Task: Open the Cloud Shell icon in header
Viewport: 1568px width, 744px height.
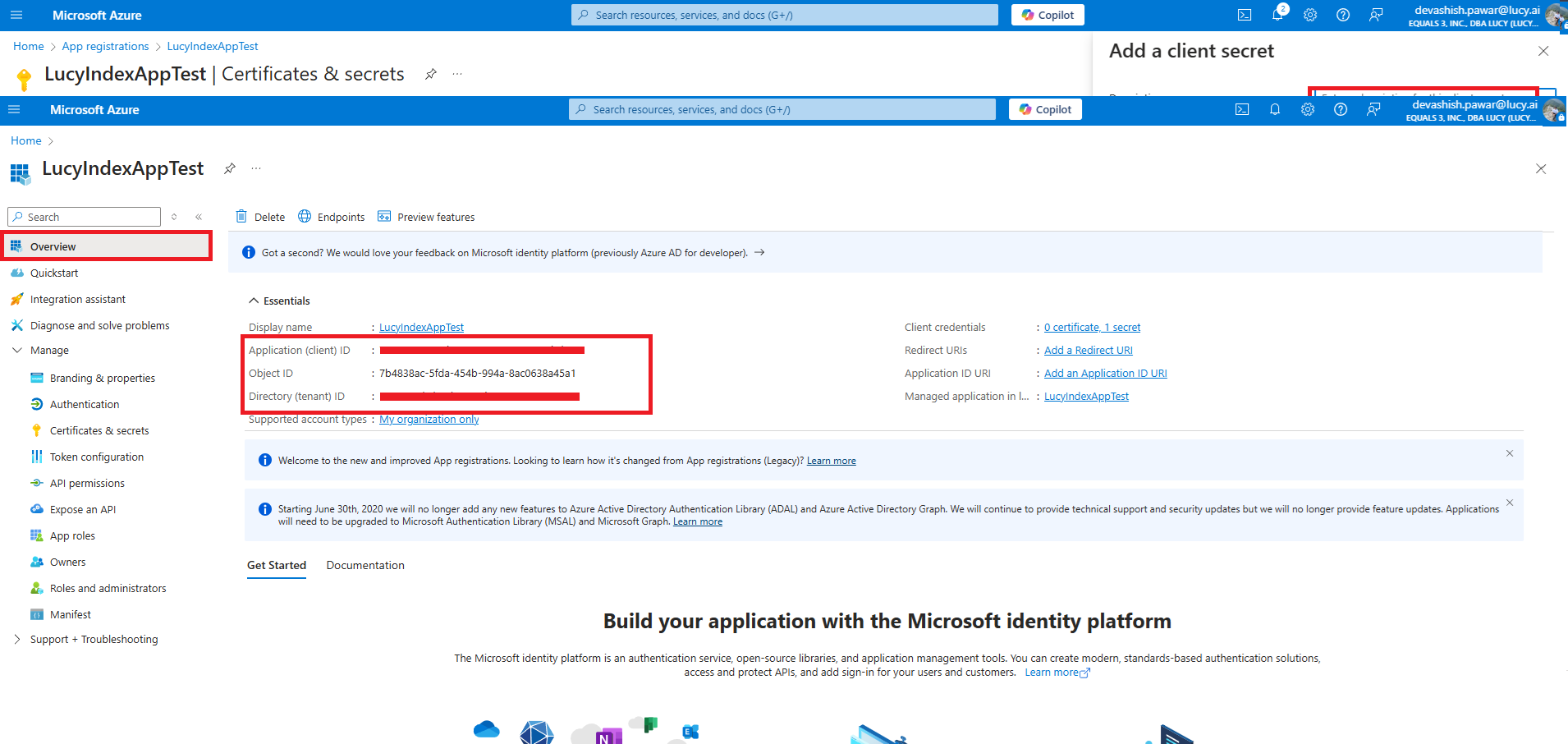Action: (x=1242, y=109)
